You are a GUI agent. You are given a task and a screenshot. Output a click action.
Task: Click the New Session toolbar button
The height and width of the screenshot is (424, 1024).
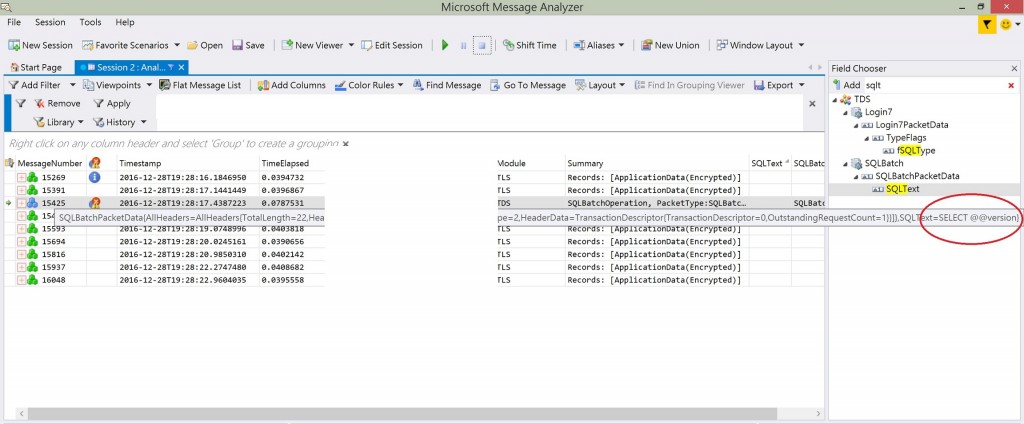(x=40, y=45)
